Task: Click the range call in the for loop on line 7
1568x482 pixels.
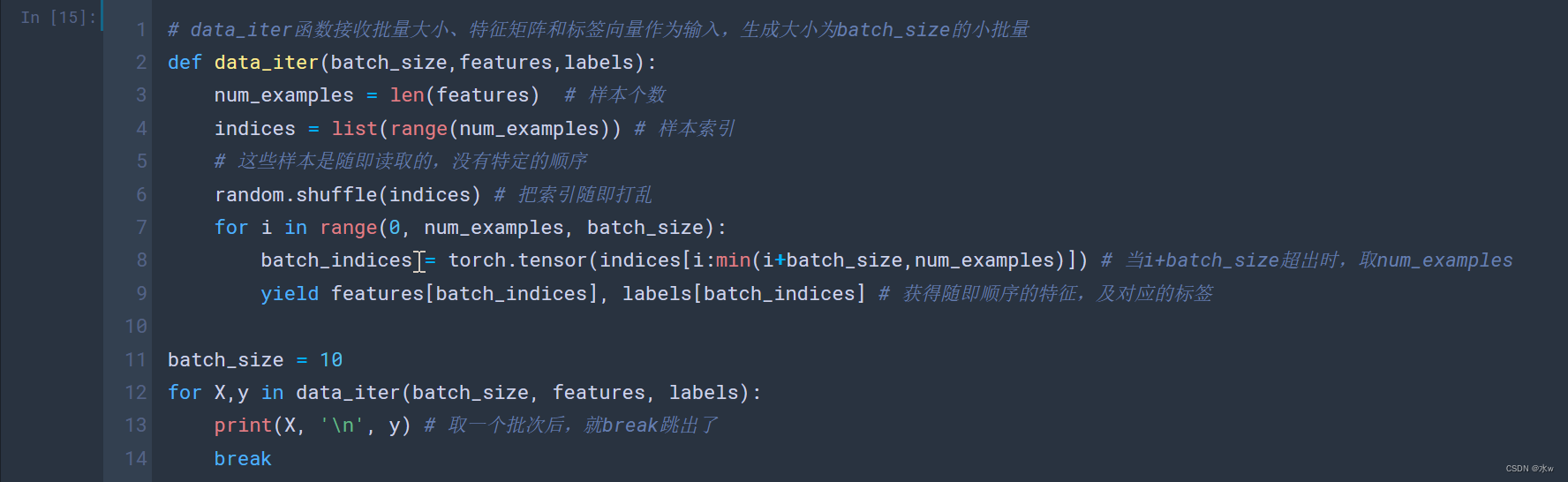Action: click(x=348, y=228)
